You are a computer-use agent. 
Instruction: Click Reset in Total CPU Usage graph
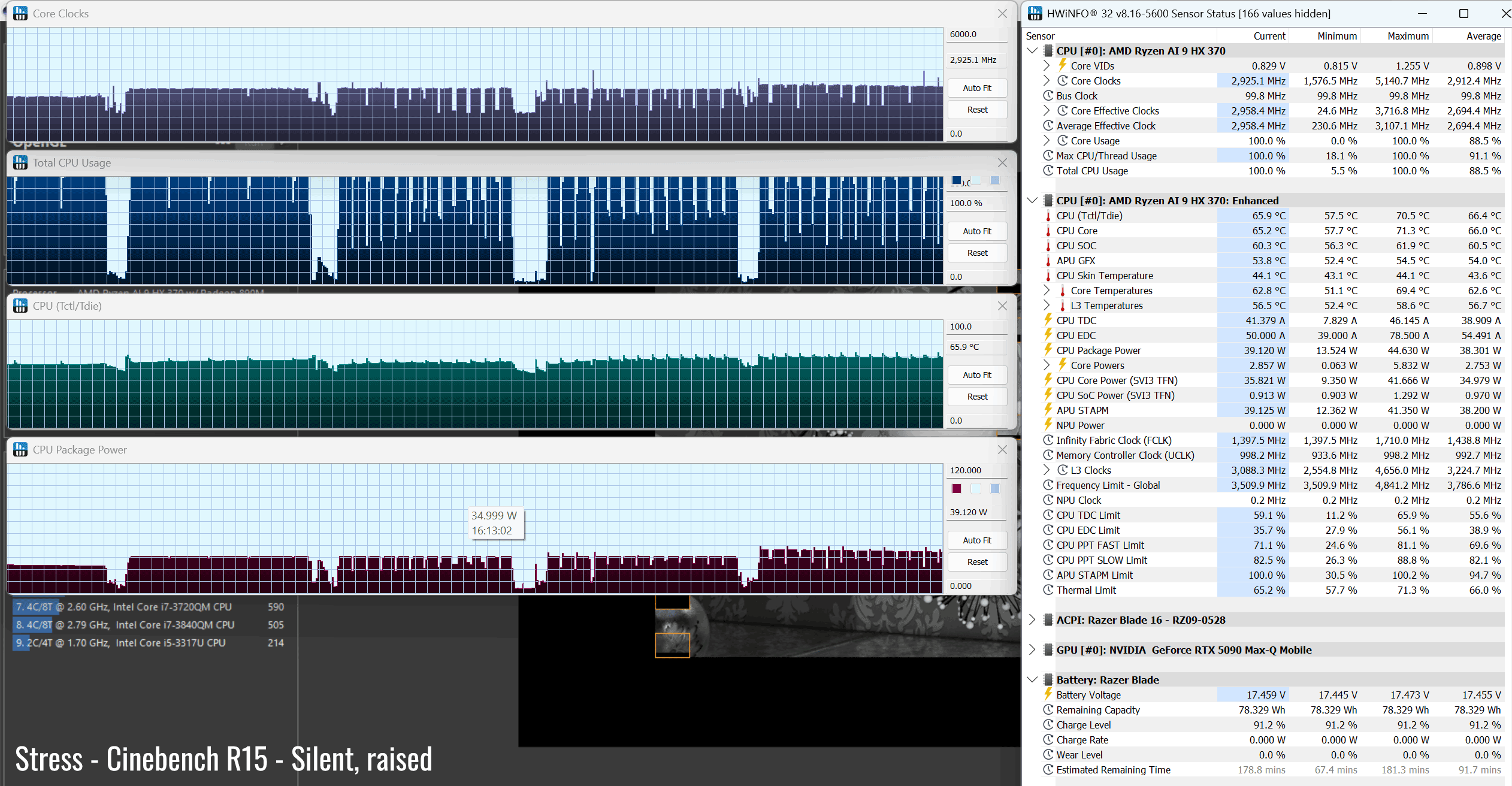coord(977,253)
